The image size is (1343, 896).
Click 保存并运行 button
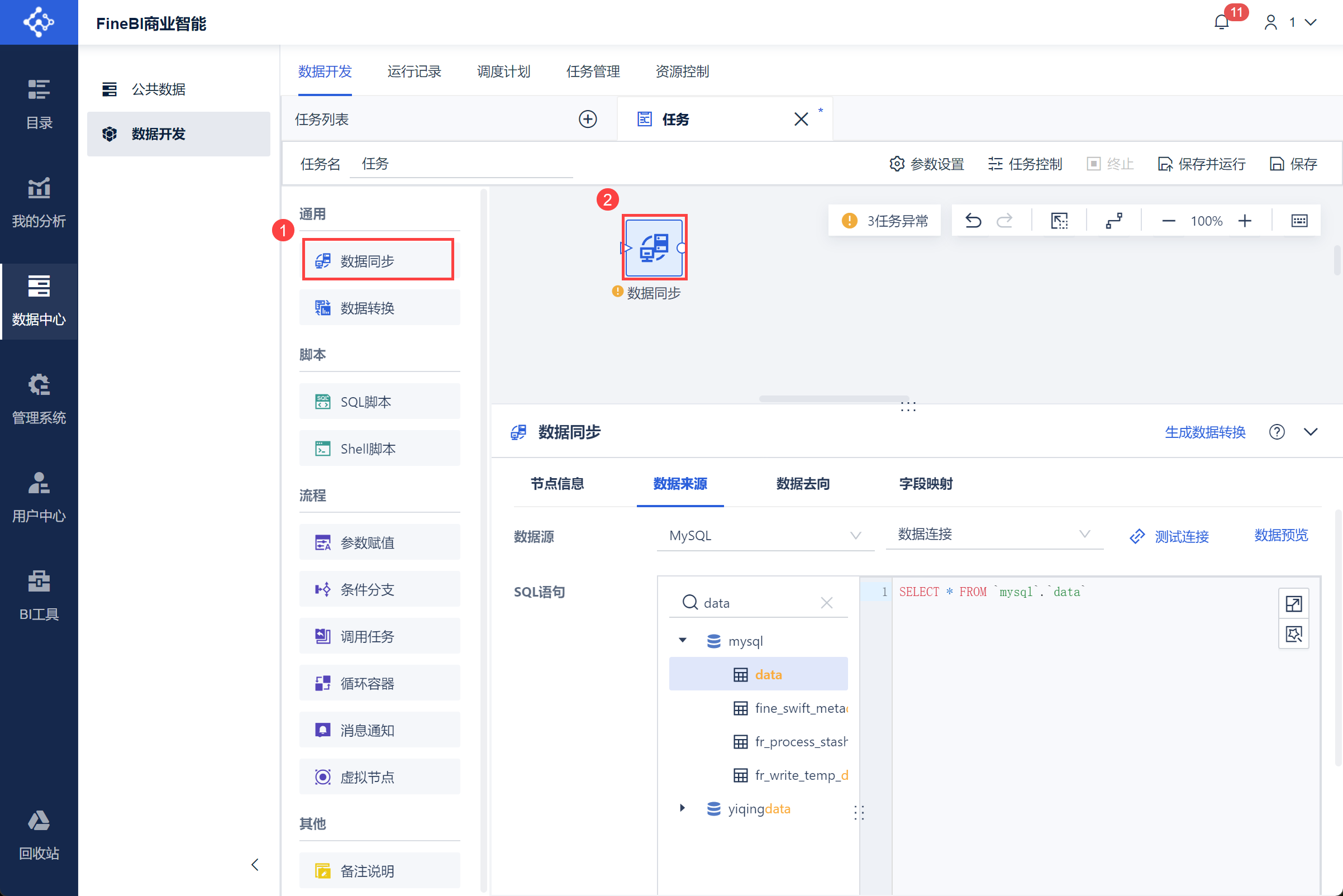click(x=1201, y=164)
